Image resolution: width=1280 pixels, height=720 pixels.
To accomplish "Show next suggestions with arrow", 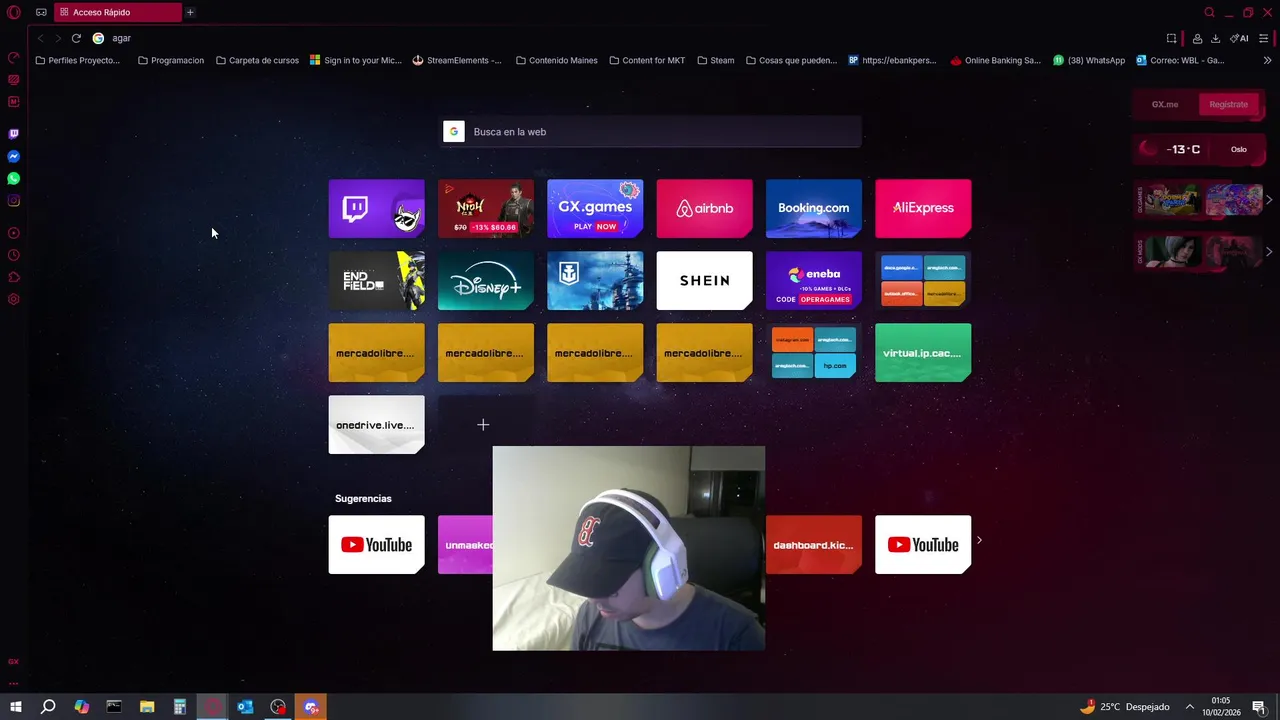I will [979, 540].
